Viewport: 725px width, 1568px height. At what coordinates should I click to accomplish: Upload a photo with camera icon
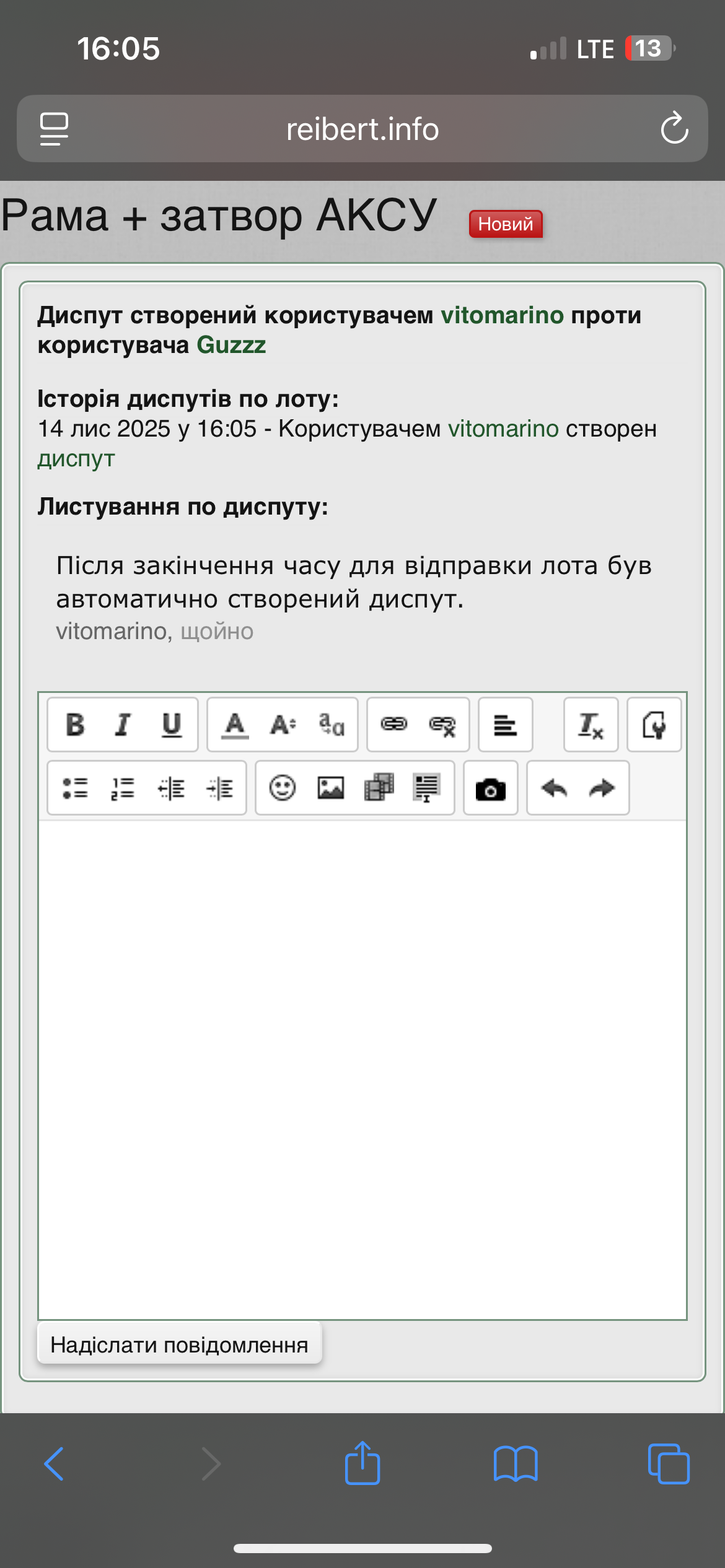coord(491,788)
